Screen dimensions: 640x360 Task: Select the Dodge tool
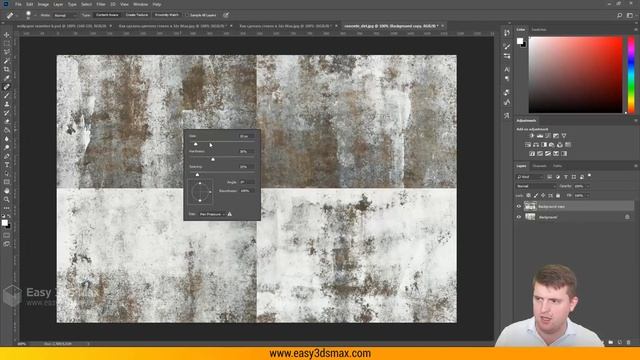click(7, 147)
